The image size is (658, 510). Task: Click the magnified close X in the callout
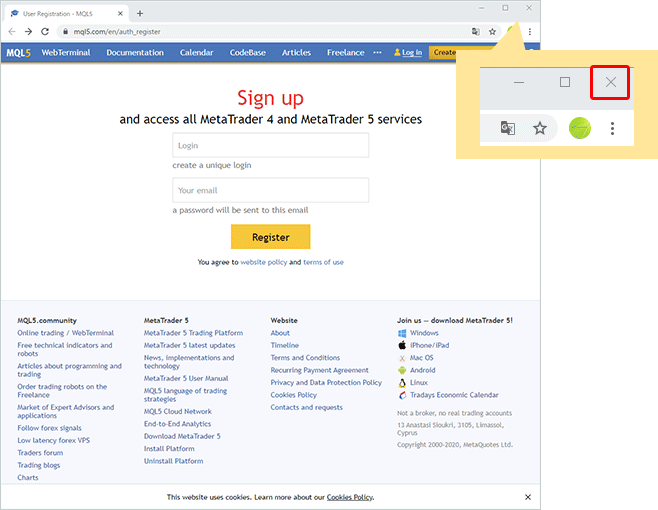[x=611, y=82]
